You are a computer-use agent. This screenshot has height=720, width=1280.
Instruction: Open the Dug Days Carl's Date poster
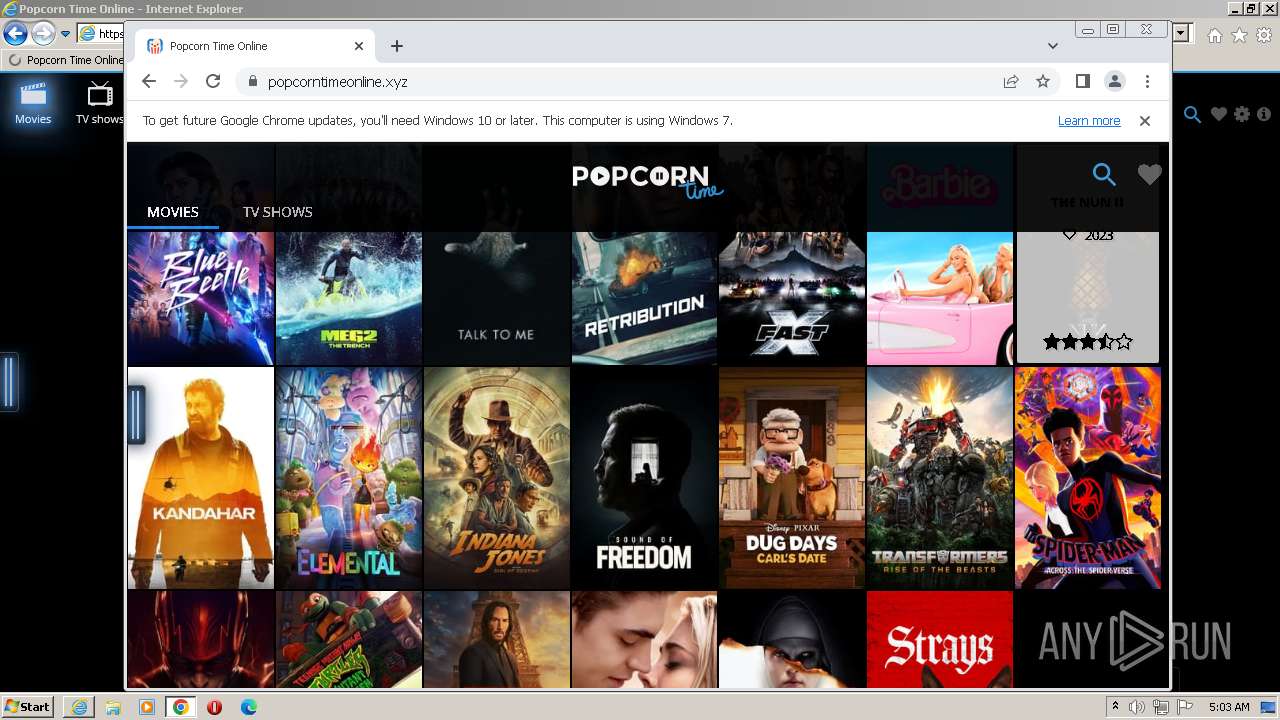[x=792, y=478]
